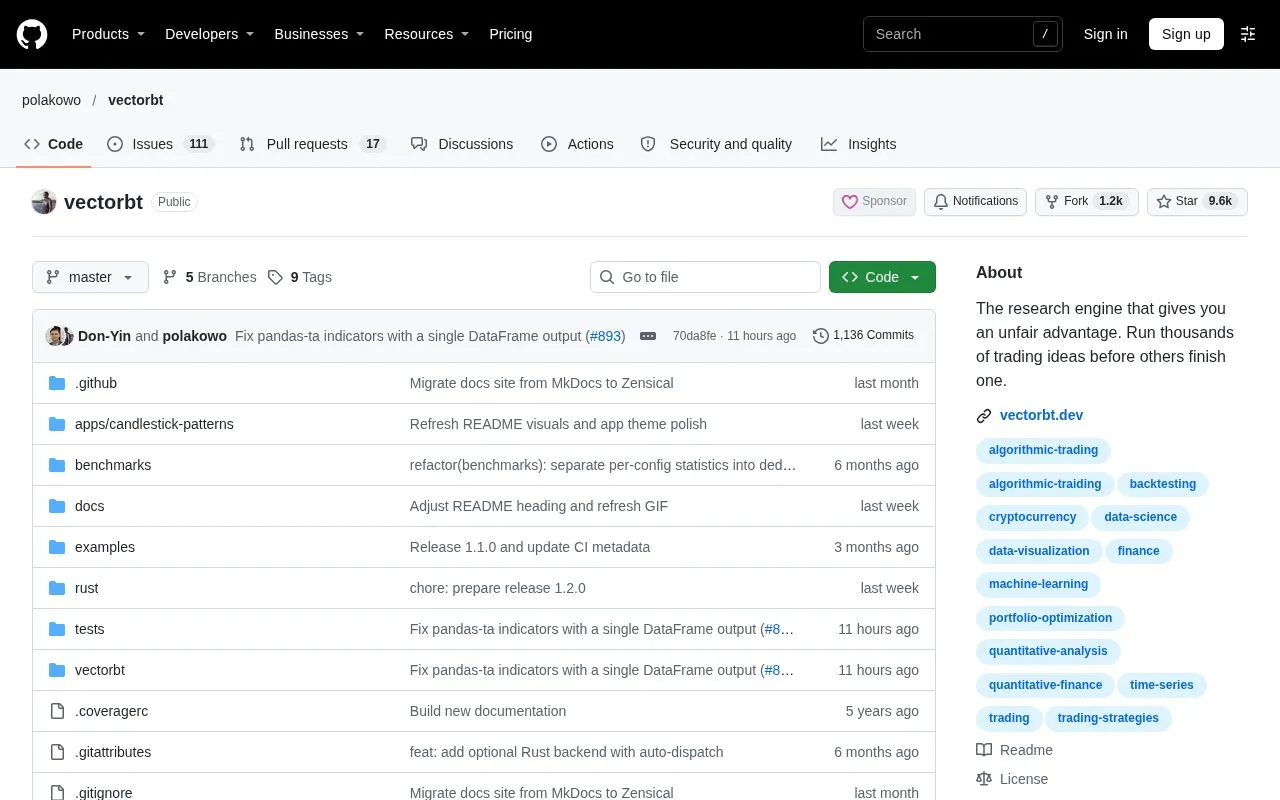1280x800 pixels.
Task: Open the master branch selector dropdown
Action: click(x=90, y=277)
